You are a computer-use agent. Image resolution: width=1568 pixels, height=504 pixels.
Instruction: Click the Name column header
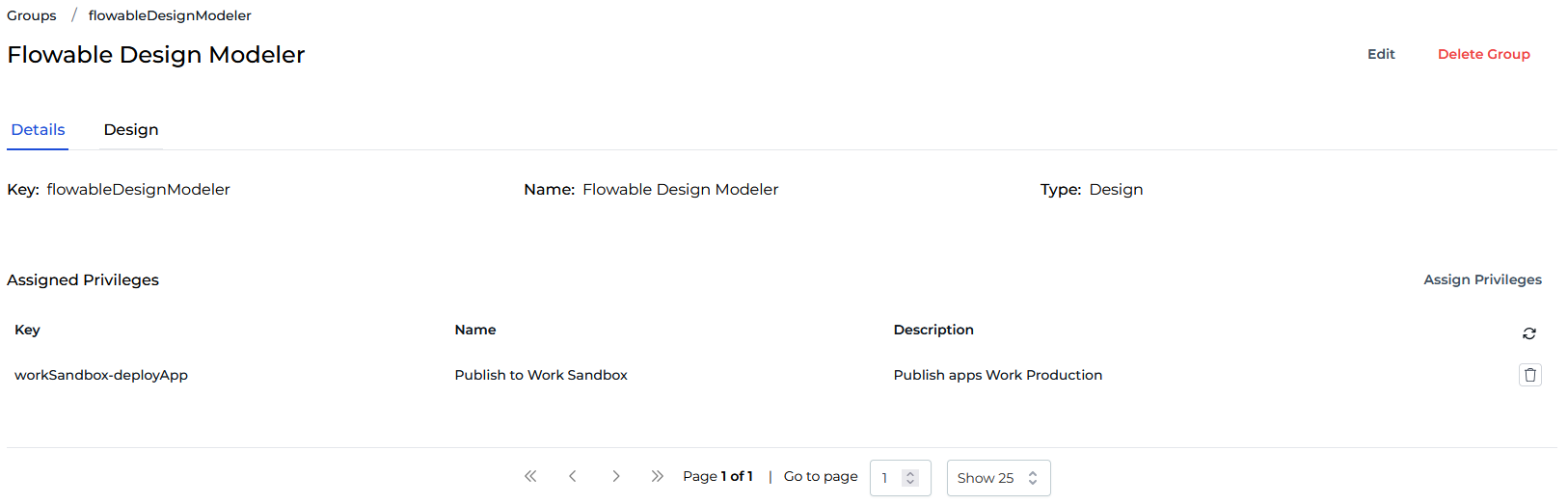pos(475,330)
